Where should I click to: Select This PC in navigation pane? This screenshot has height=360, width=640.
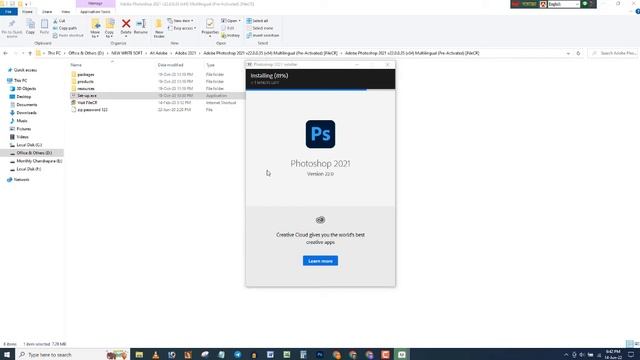pos(20,80)
